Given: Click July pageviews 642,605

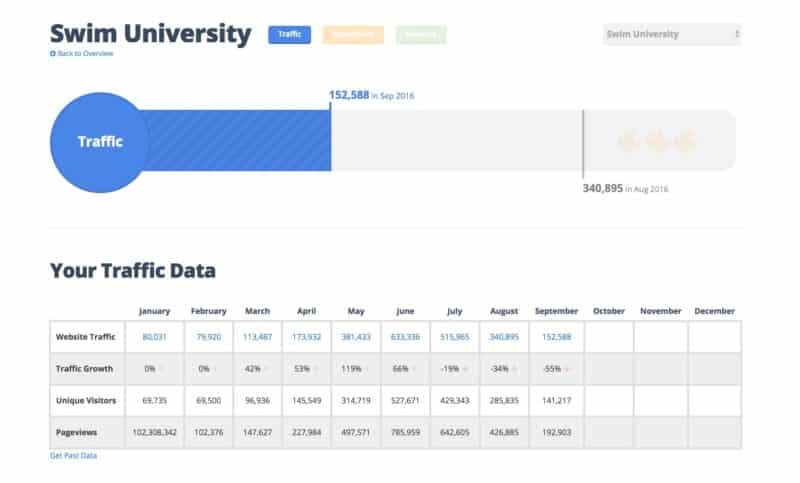Looking at the screenshot, I should click(455, 432).
